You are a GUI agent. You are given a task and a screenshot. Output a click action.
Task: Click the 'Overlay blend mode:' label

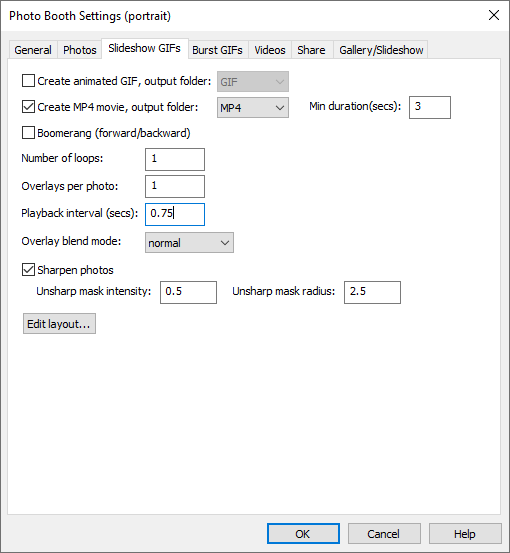point(71,241)
